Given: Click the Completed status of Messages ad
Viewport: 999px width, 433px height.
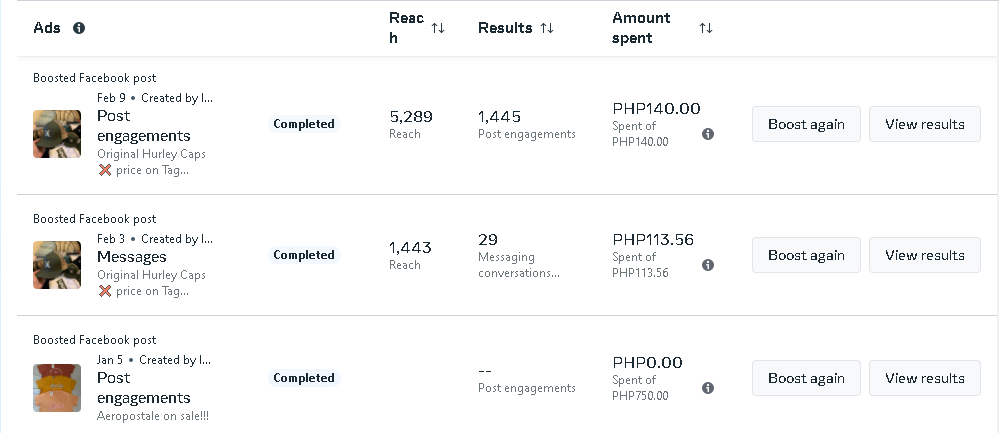Looking at the screenshot, I should 304,255.
